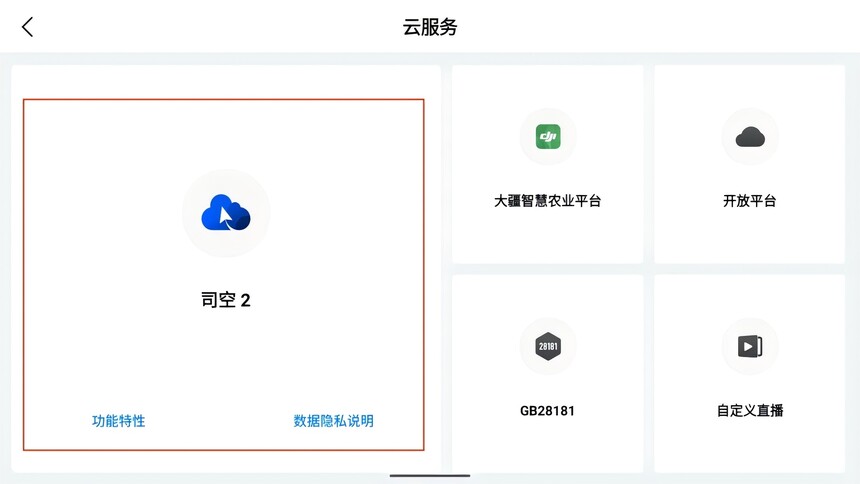Go back using the left arrow

27,26
